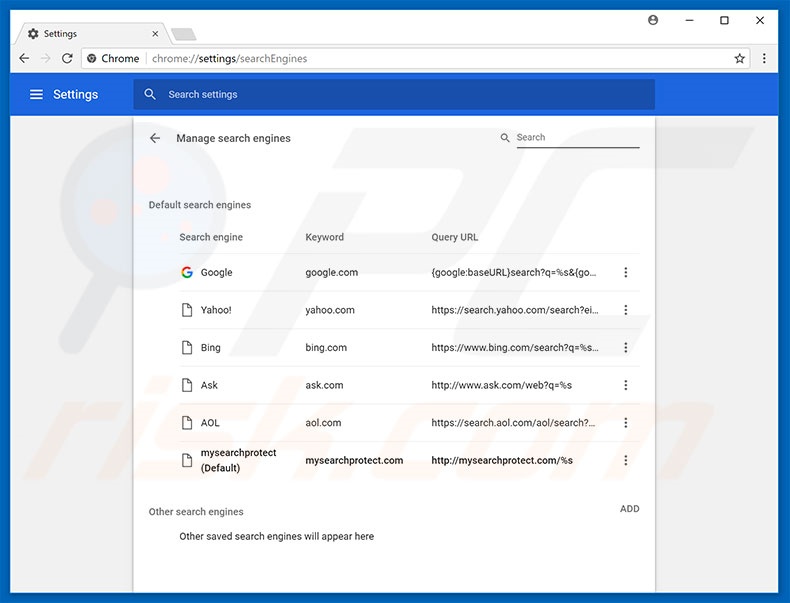Click keyword ask.com
790x603 pixels.
point(324,385)
